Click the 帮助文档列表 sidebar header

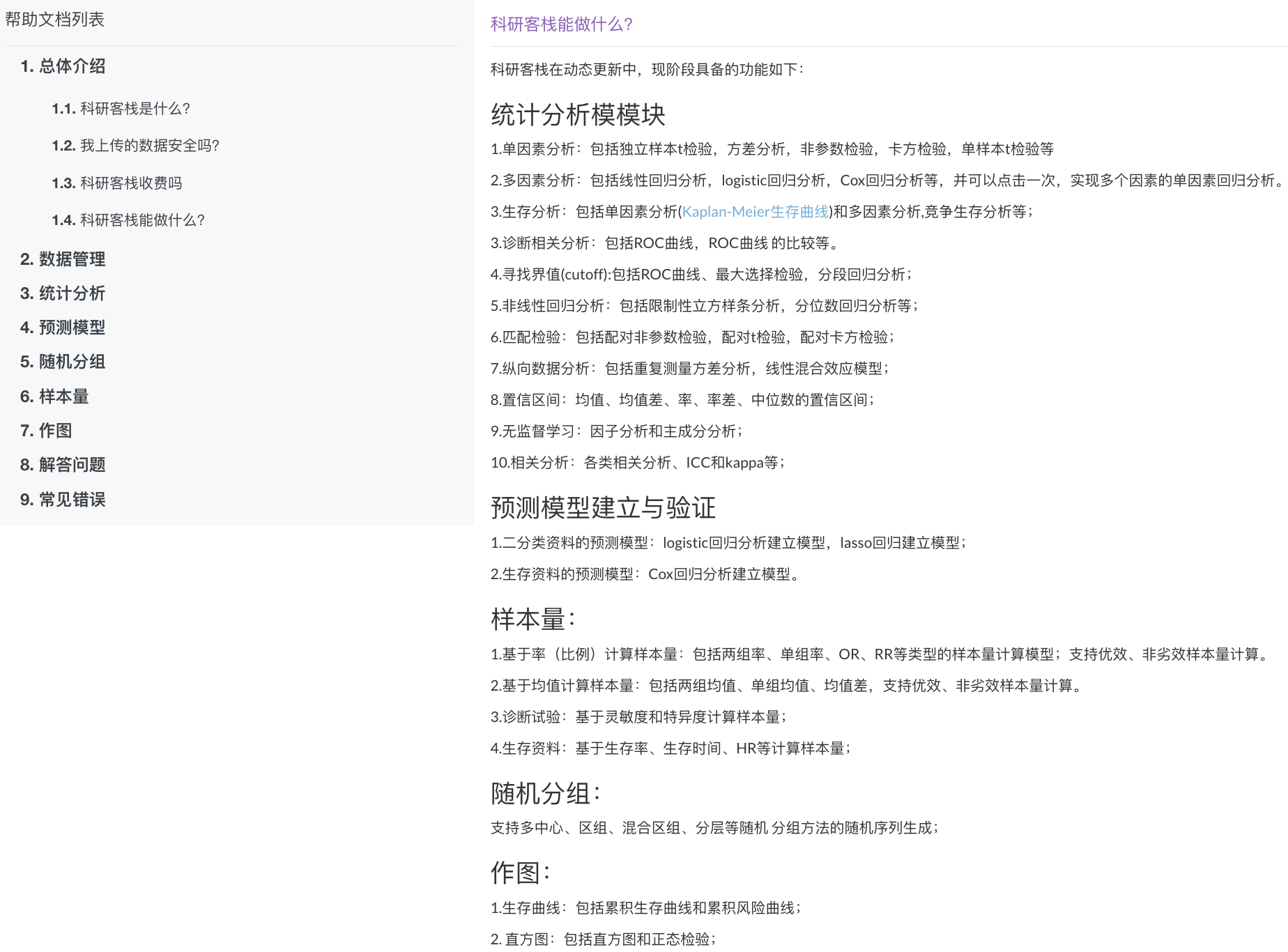tap(54, 20)
